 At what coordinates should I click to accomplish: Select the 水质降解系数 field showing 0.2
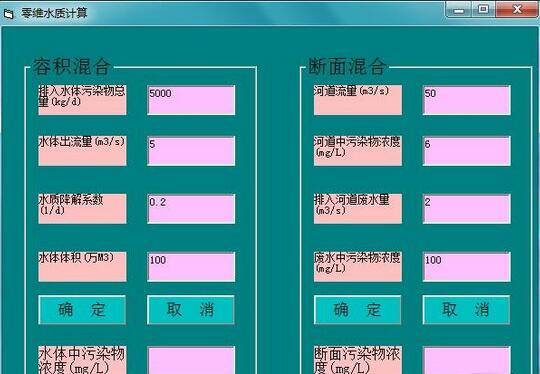[191, 209]
